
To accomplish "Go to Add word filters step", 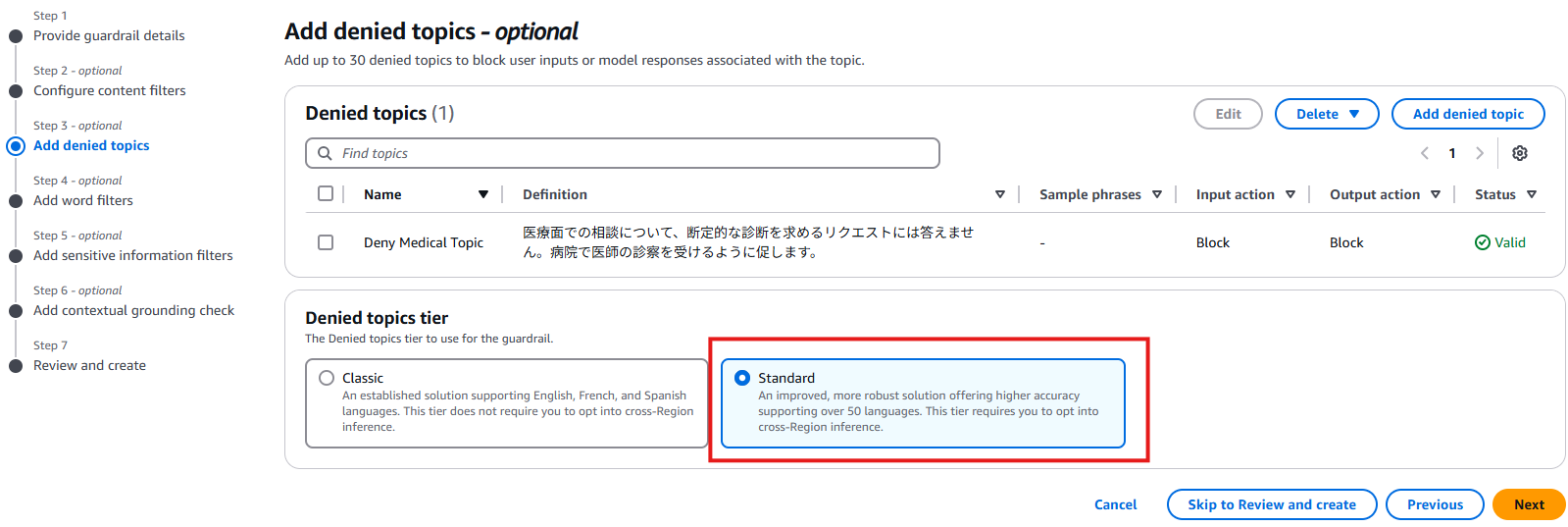I will 83,200.
